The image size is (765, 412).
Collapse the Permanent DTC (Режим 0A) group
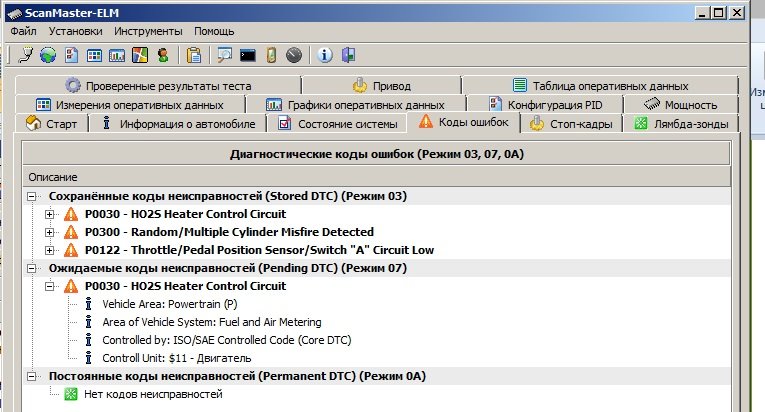(34, 376)
